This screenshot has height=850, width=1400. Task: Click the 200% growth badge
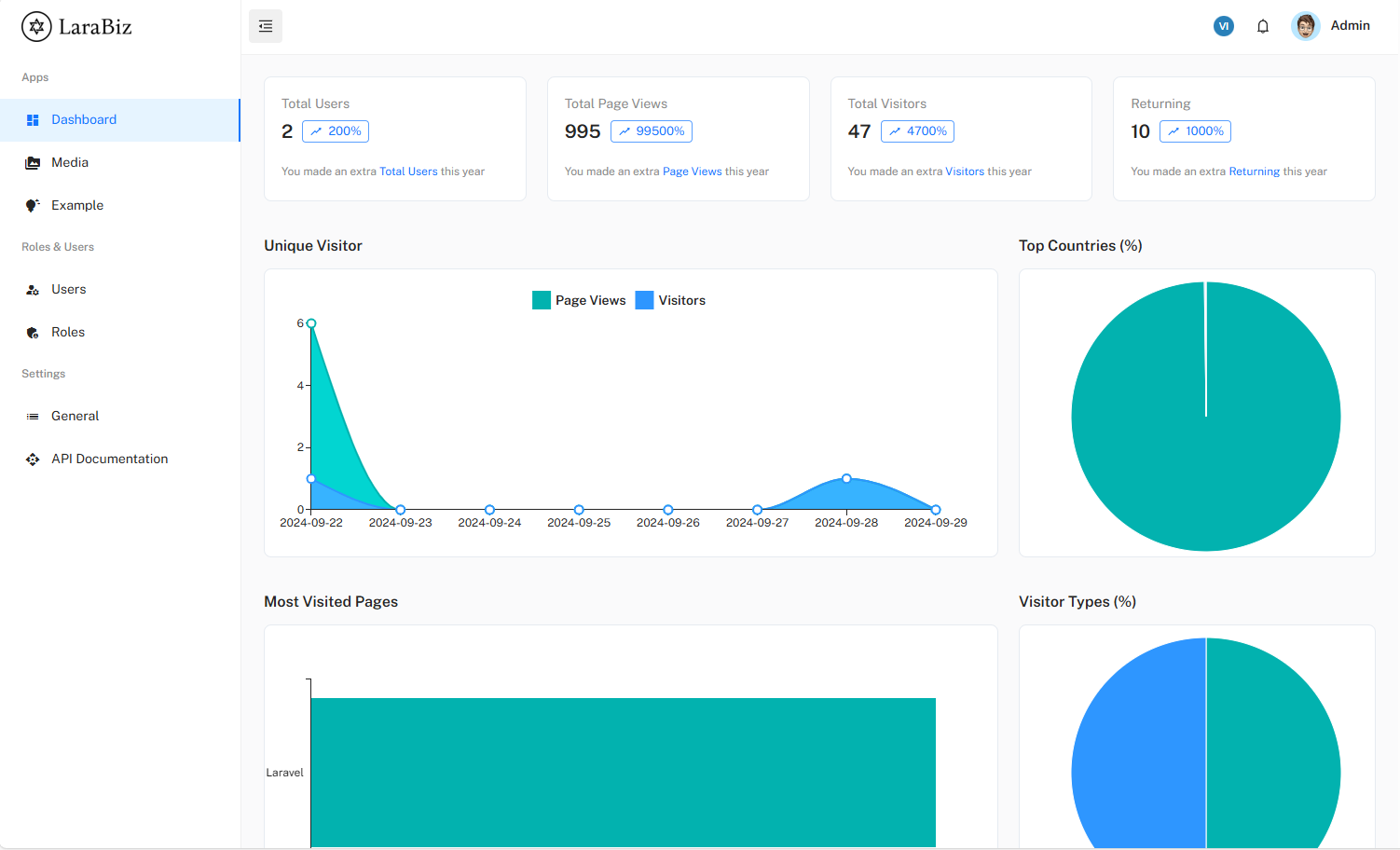click(336, 131)
